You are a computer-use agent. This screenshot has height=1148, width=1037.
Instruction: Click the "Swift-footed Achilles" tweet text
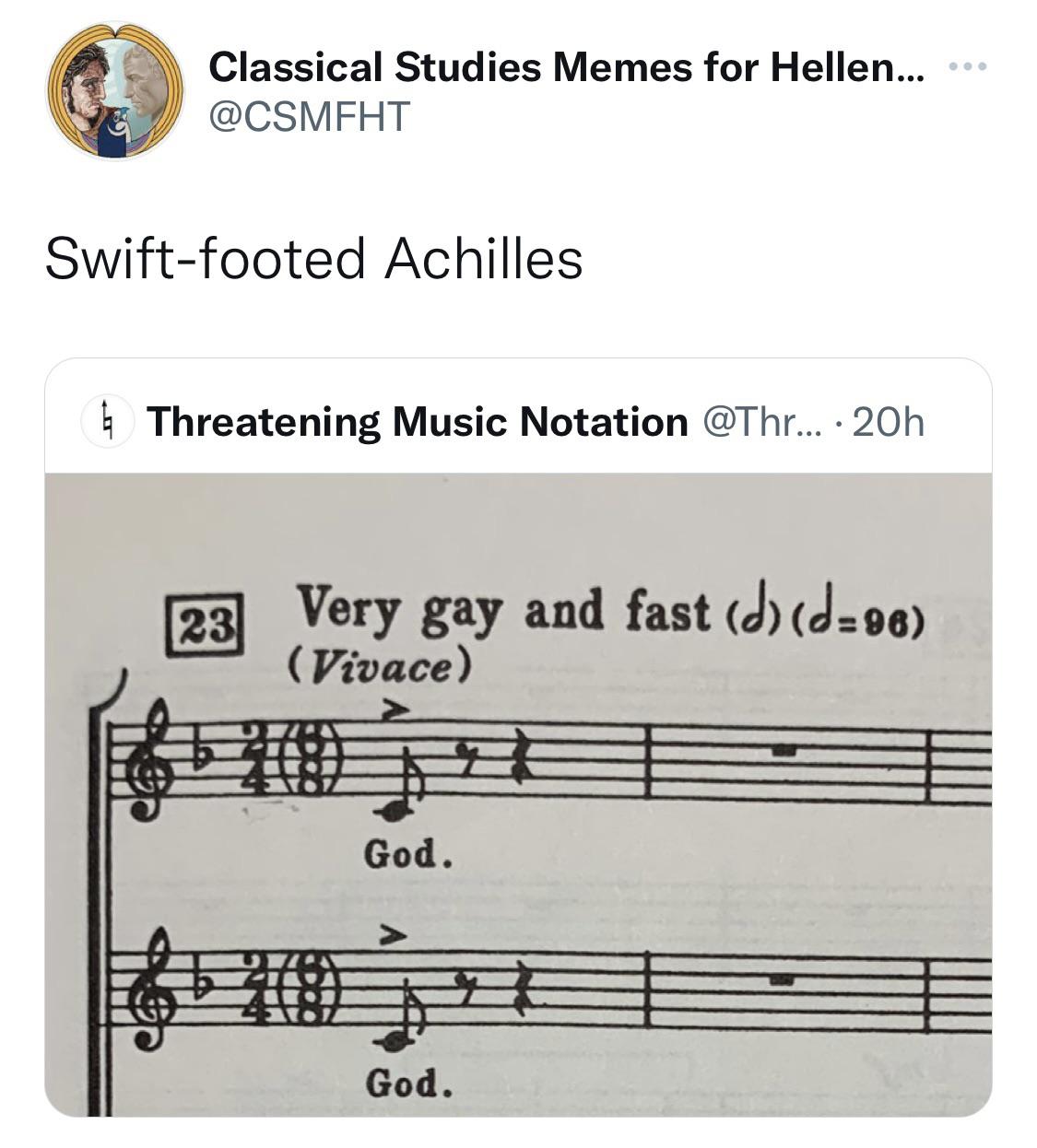point(313,258)
